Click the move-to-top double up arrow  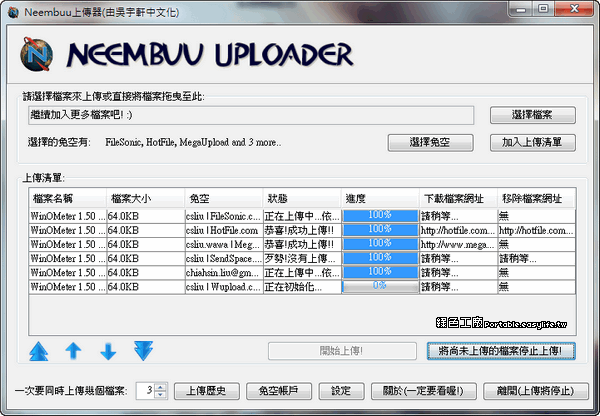pyautogui.click(x=39, y=351)
